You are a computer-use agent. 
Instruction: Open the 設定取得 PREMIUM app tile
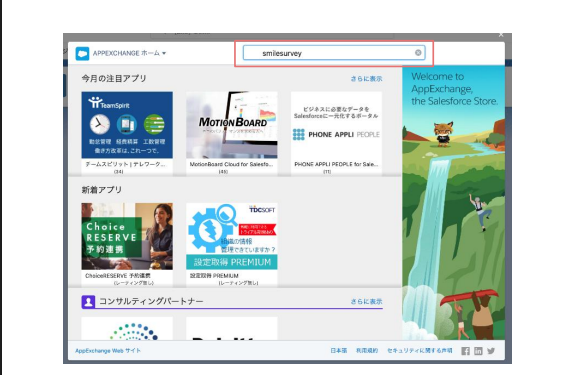(232, 244)
